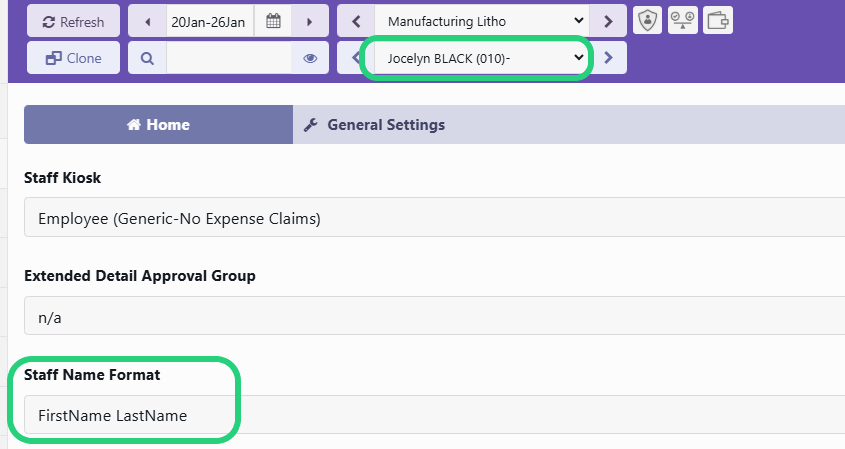The image size is (845, 449).
Task: Click the 20Jan-26Jan date range field
Action: [209, 21]
